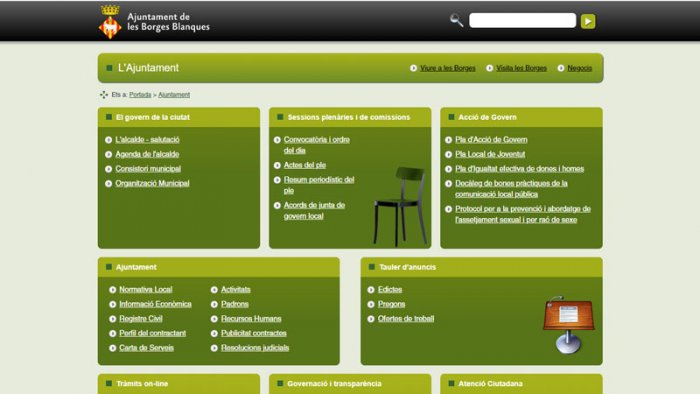Open Convocatòria i ordre del dia link

tap(317, 145)
